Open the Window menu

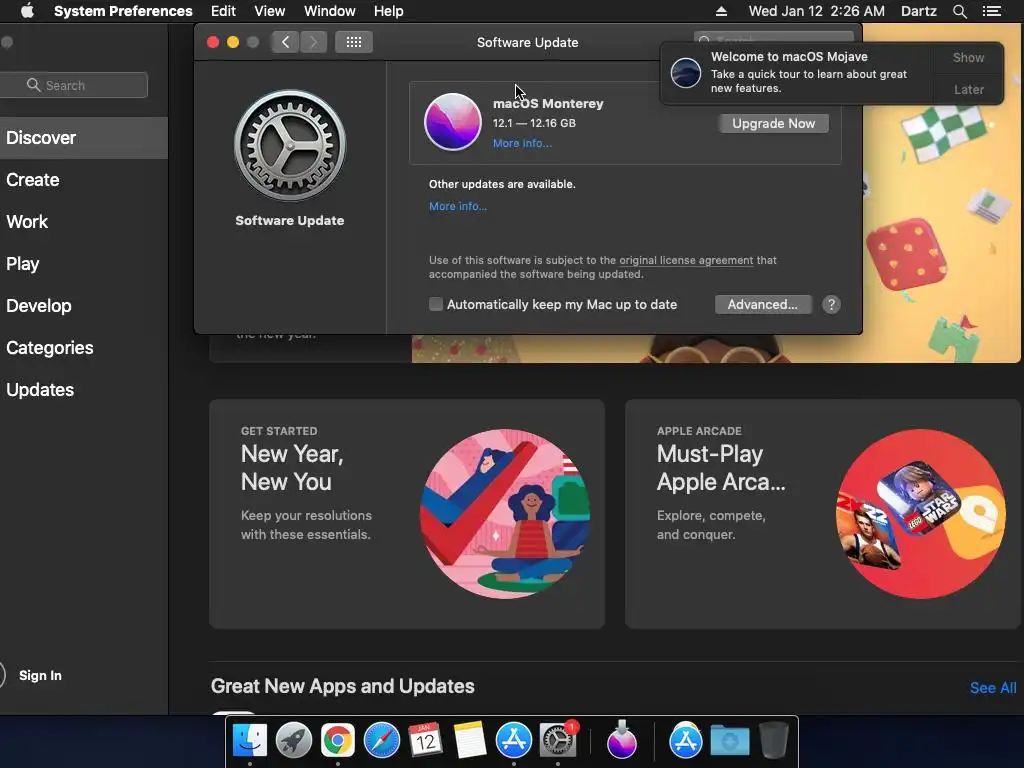pyautogui.click(x=329, y=11)
